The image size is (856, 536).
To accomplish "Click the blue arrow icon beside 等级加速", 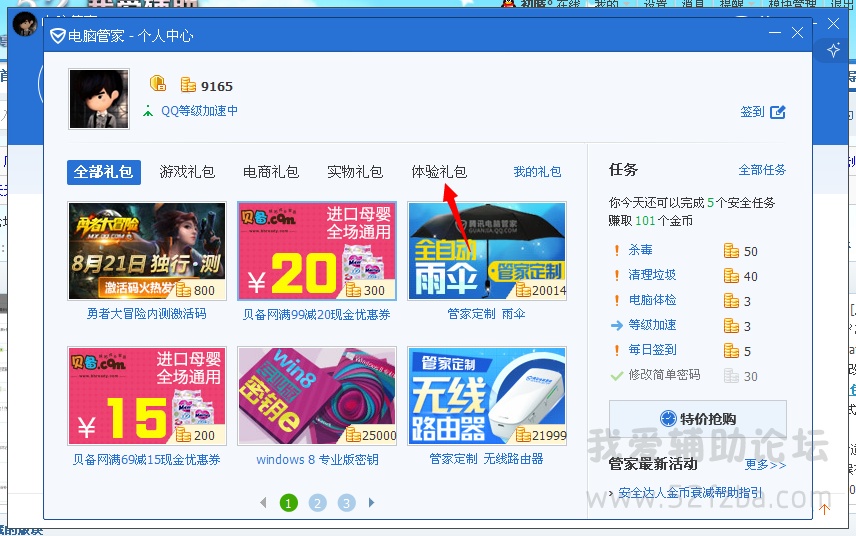I will coord(617,325).
